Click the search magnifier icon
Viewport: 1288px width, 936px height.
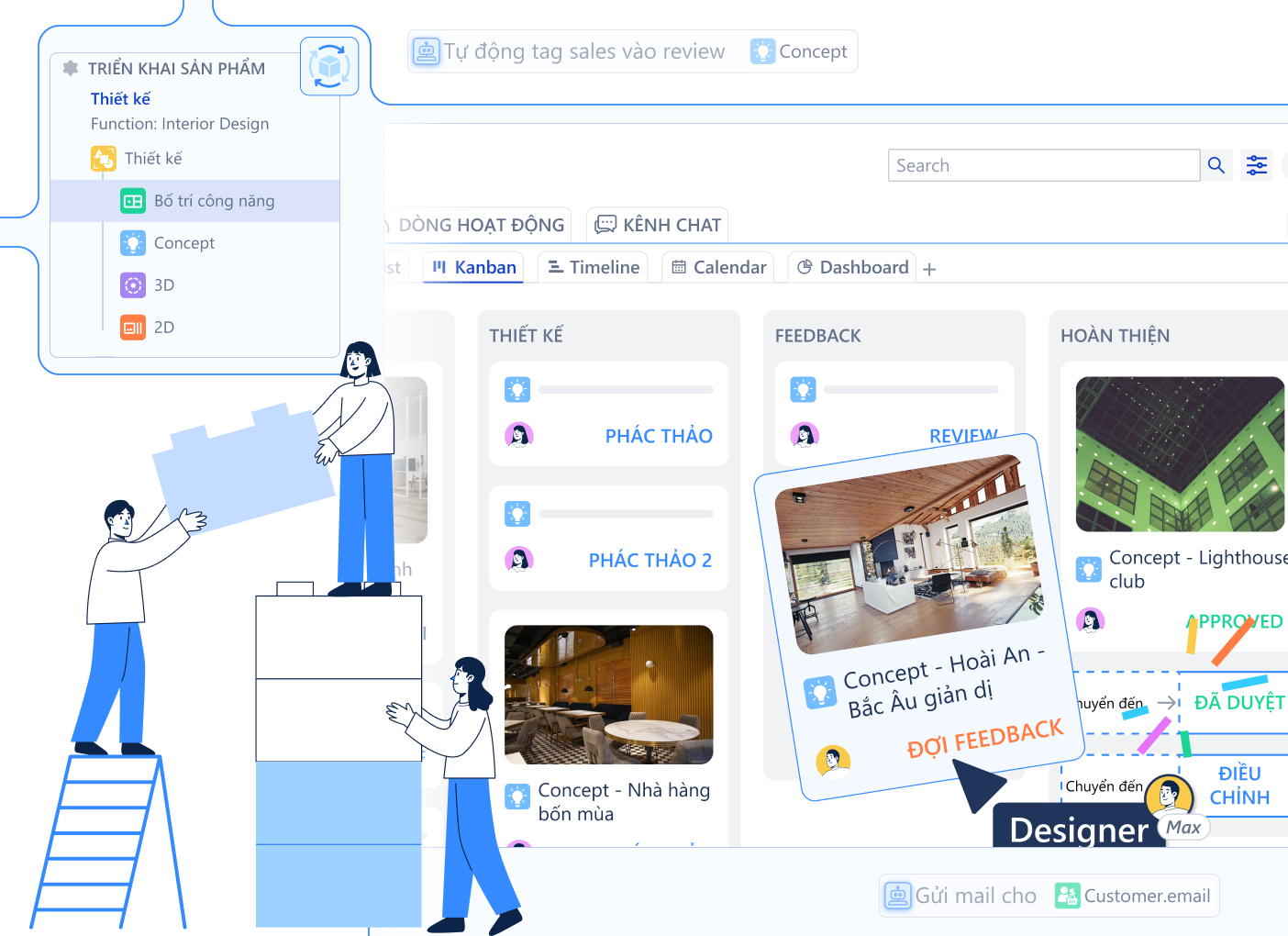[1216, 165]
